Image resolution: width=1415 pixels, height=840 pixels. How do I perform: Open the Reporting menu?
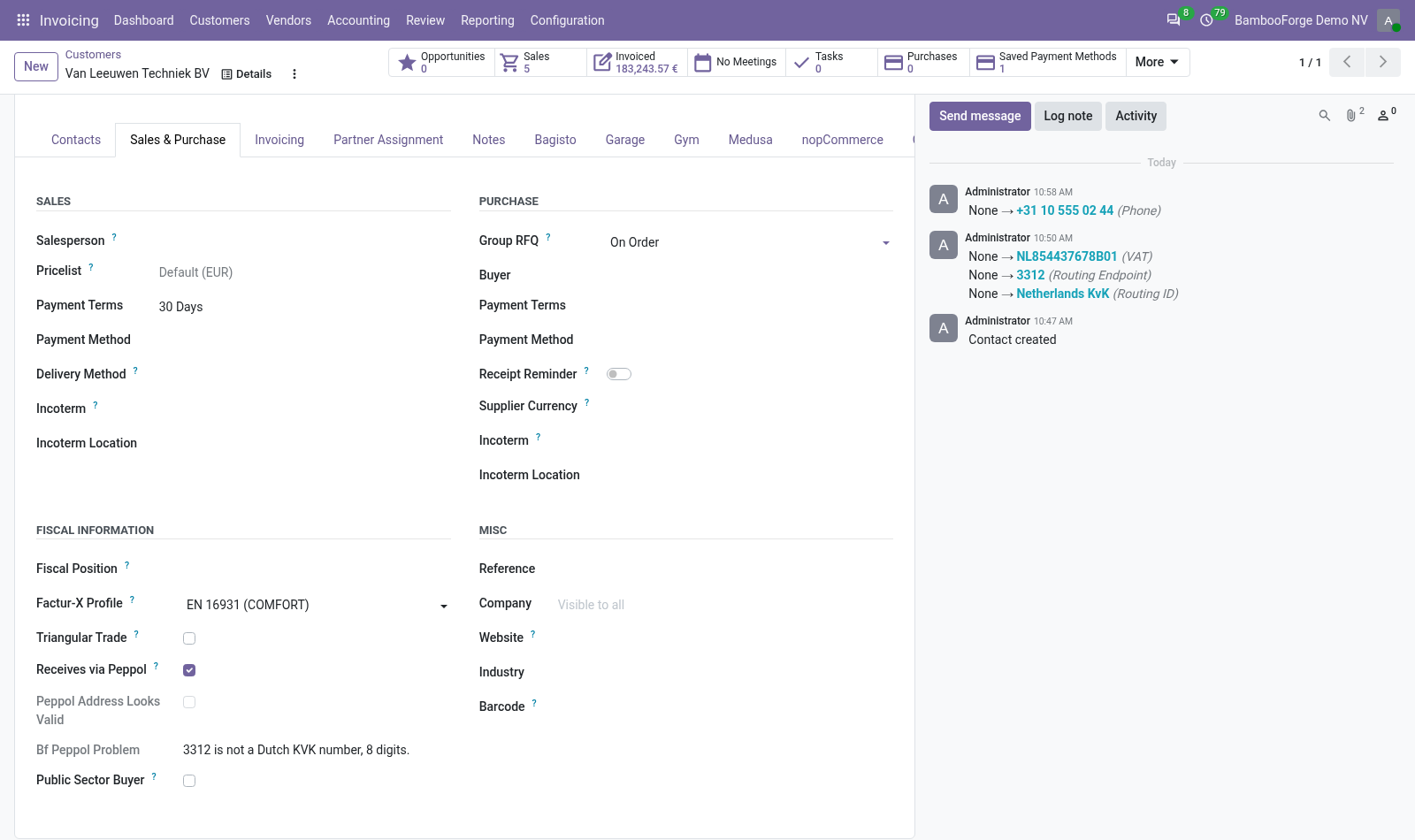coord(487,20)
